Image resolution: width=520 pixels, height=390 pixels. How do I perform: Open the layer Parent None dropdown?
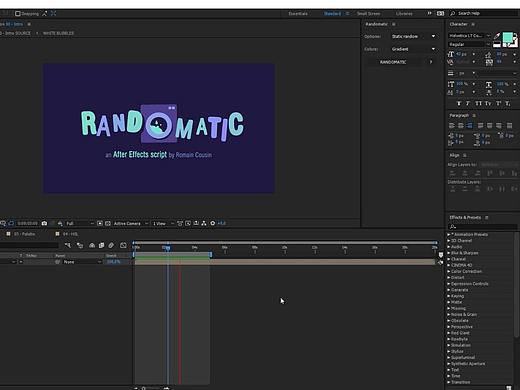[x=82, y=262]
